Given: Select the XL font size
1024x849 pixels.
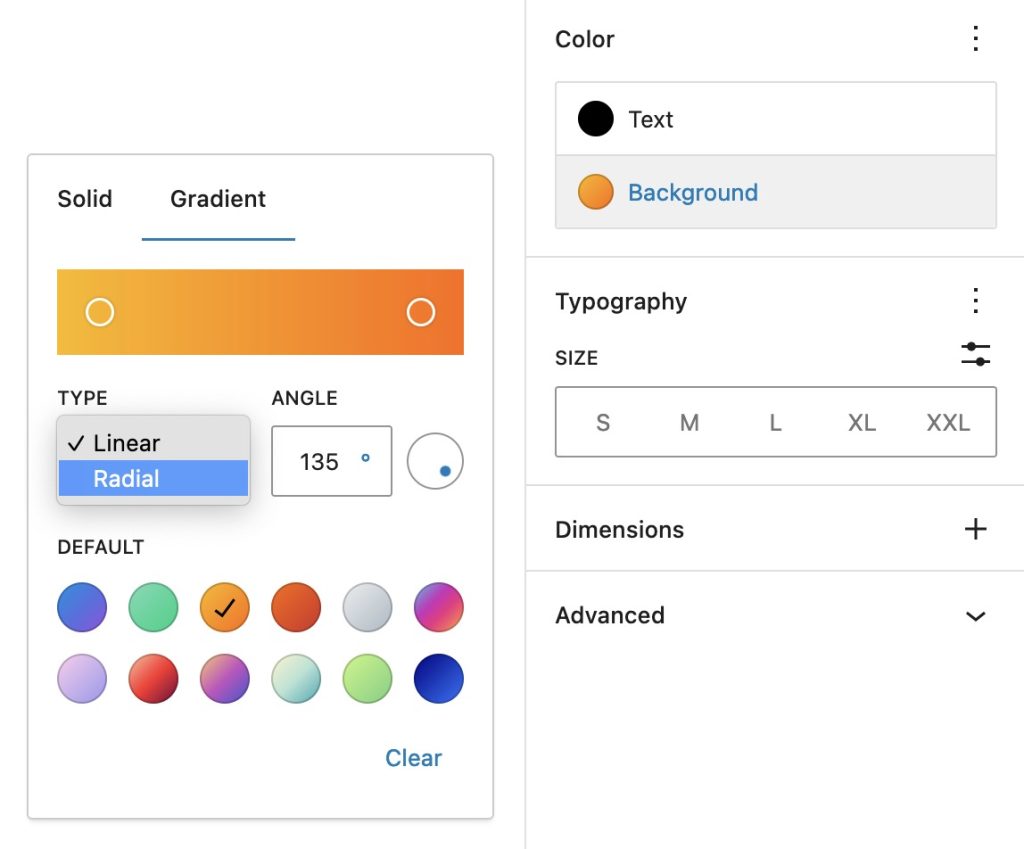Looking at the screenshot, I should tap(861, 422).
